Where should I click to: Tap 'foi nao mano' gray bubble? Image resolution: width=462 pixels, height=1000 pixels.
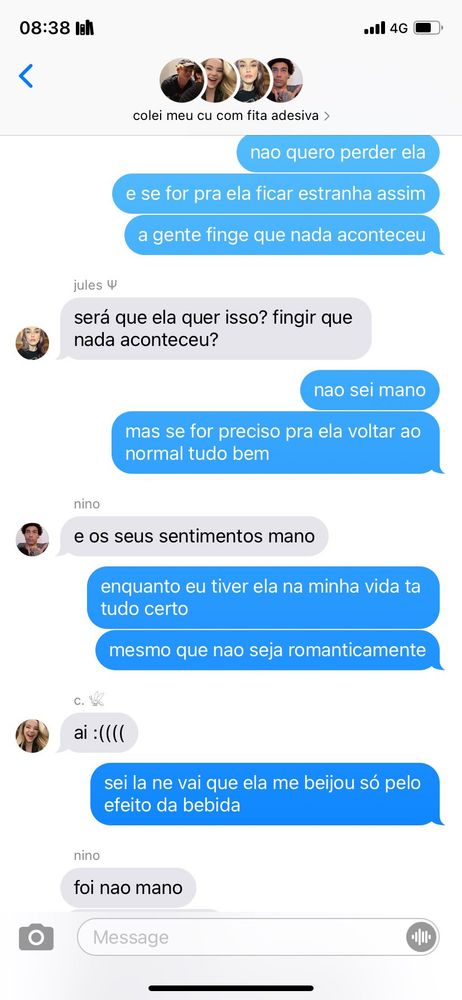128,887
